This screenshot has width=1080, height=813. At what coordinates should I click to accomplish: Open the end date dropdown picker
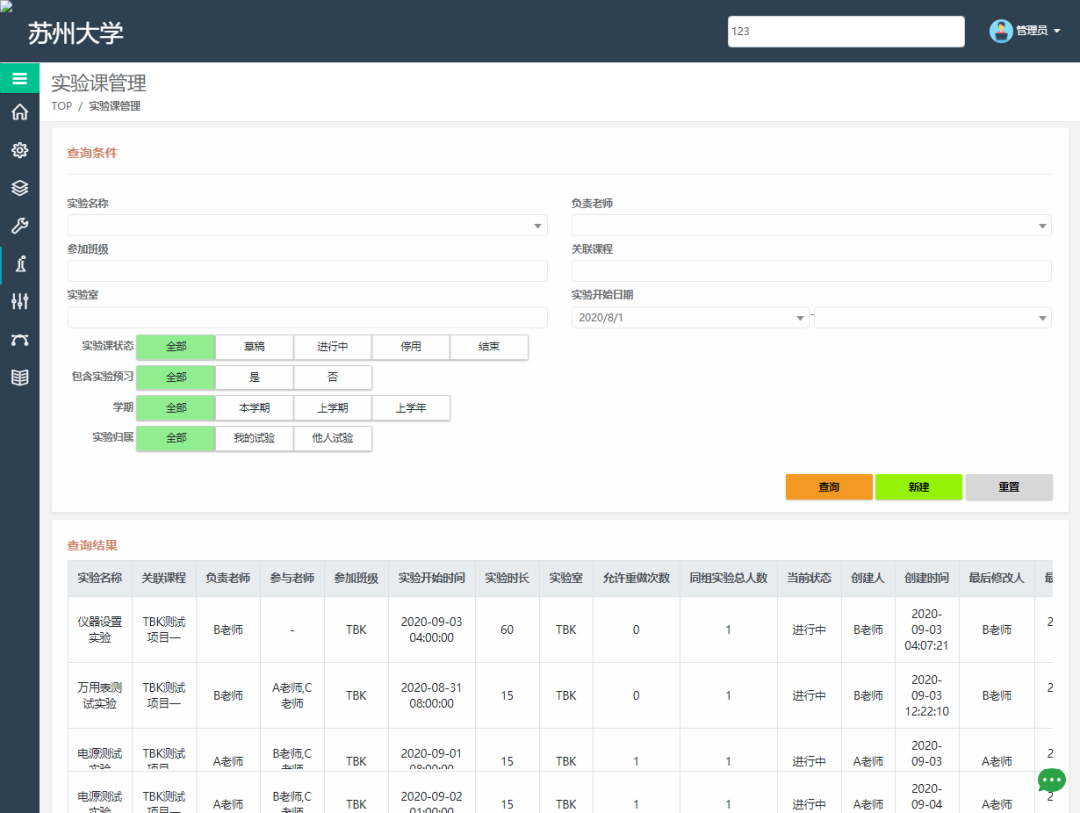click(933, 318)
